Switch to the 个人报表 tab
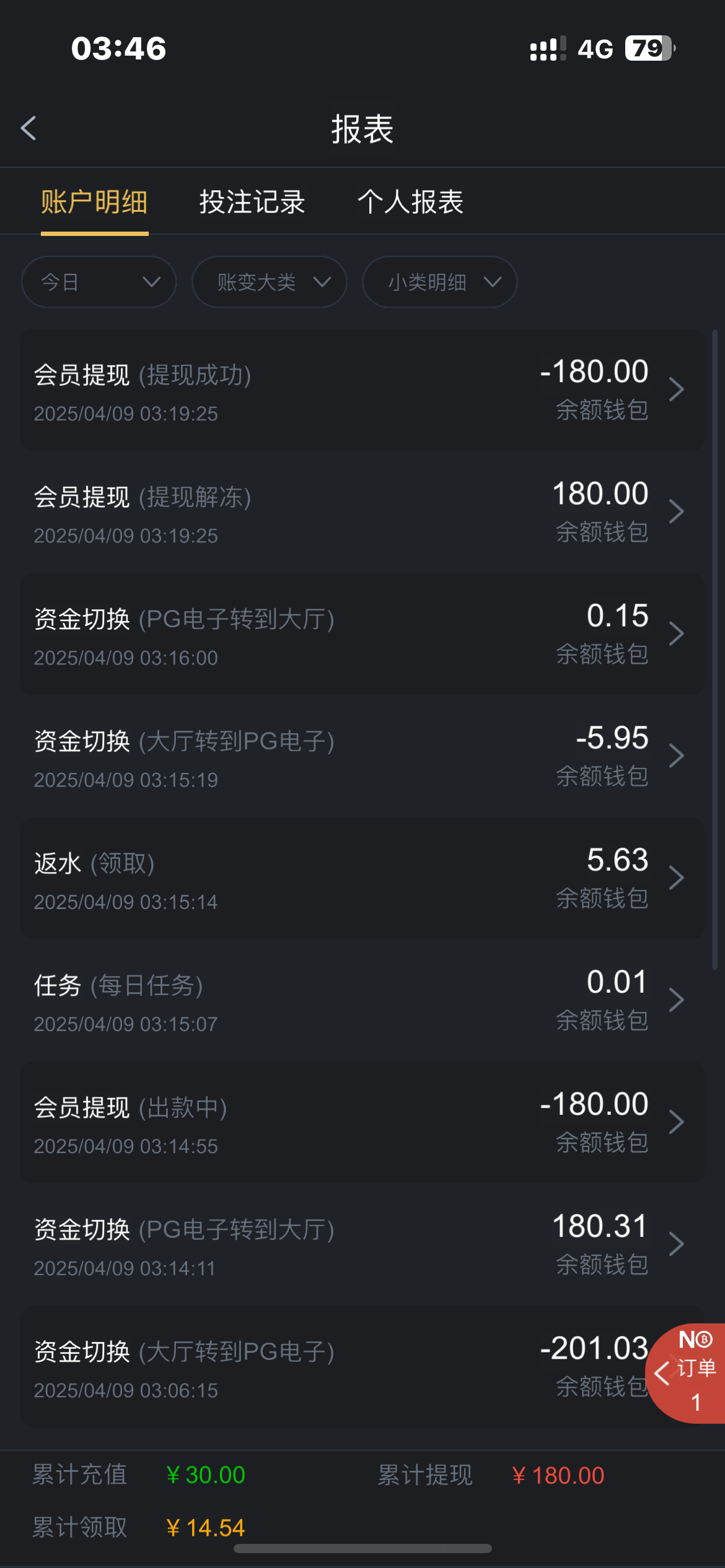Image resolution: width=725 pixels, height=1568 pixels. tap(410, 202)
